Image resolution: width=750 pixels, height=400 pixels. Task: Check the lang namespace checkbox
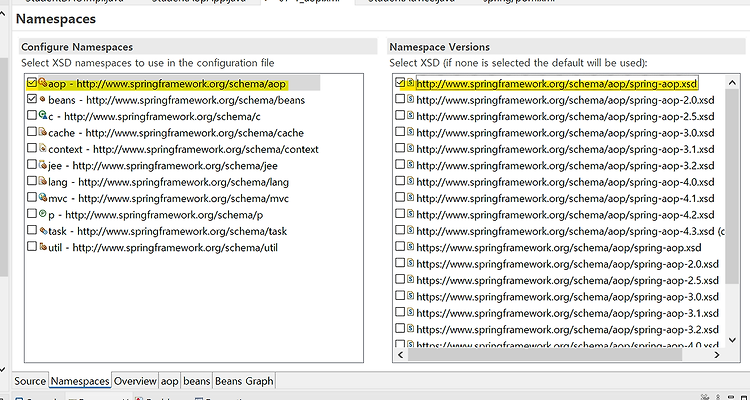click(x=32, y=181)
